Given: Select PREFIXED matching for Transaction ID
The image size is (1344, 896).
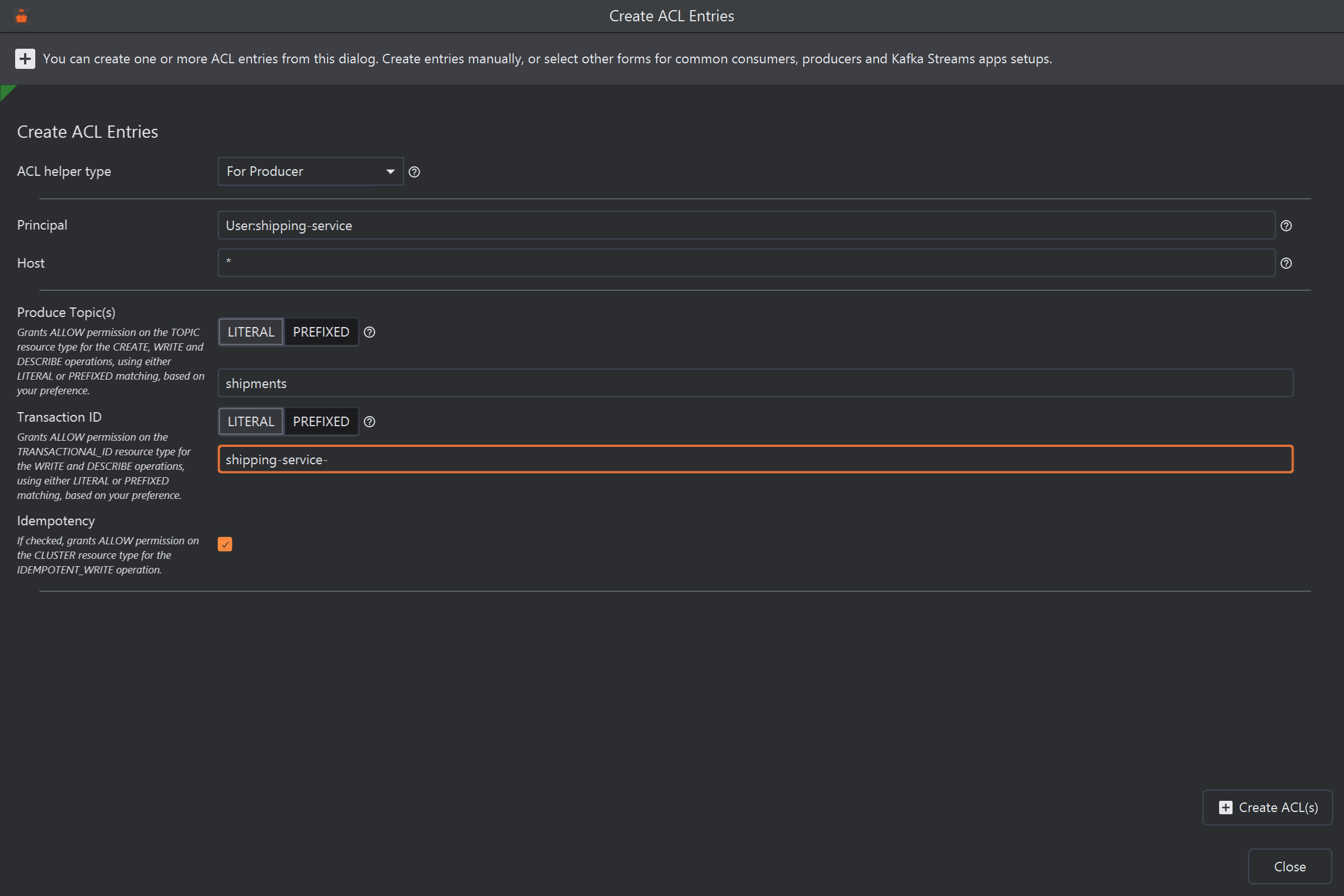Looking at the screenshot, I should (x=321, y=422).
